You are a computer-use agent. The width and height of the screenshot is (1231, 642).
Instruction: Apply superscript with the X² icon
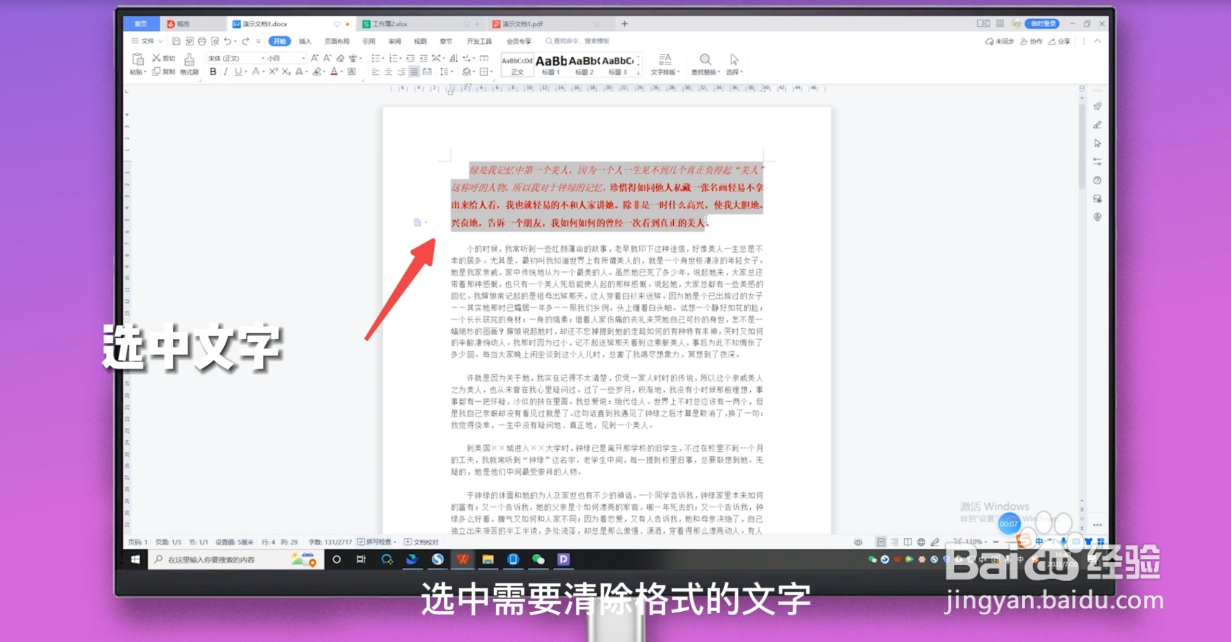click(273, 71)
